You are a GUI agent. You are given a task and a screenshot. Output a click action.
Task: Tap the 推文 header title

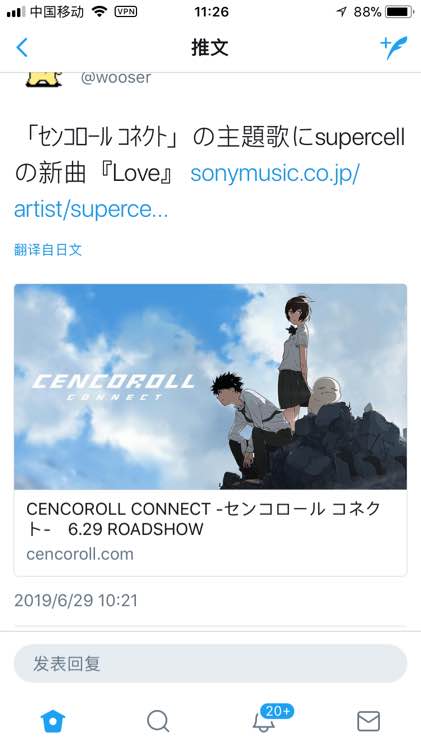pyautogui.click(x=210, y=47)
